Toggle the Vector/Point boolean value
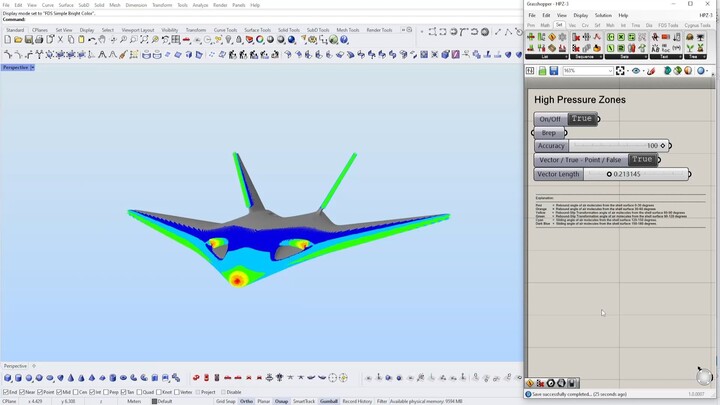This screenshot has height=405, width=720. 642,160
